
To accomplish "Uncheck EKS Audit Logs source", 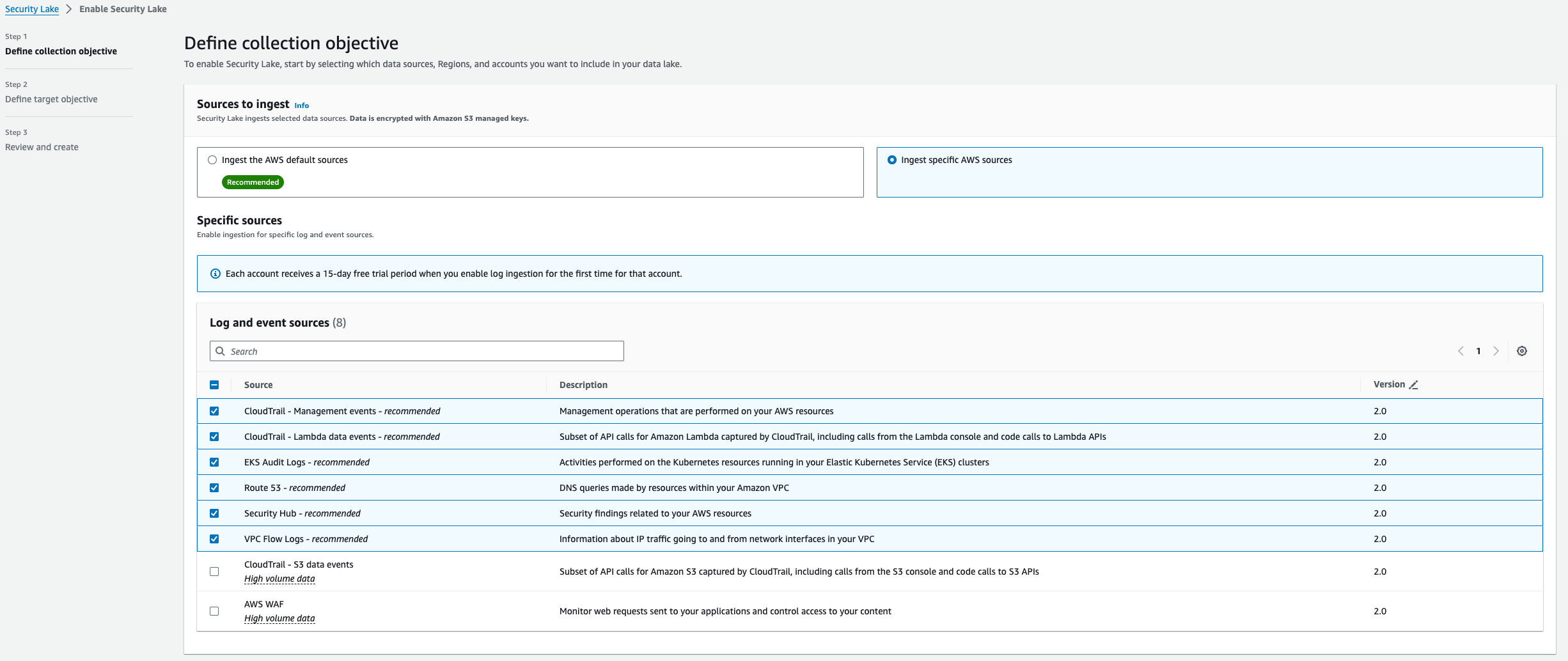I will 214,462.
